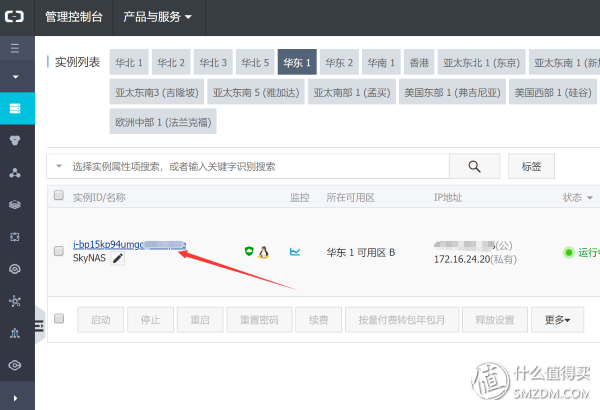The height and width of the screenshot is (410, 600).
Task: Switch to 亚太东南3 (吉隆坡) region
Action: tap(157, 92)
